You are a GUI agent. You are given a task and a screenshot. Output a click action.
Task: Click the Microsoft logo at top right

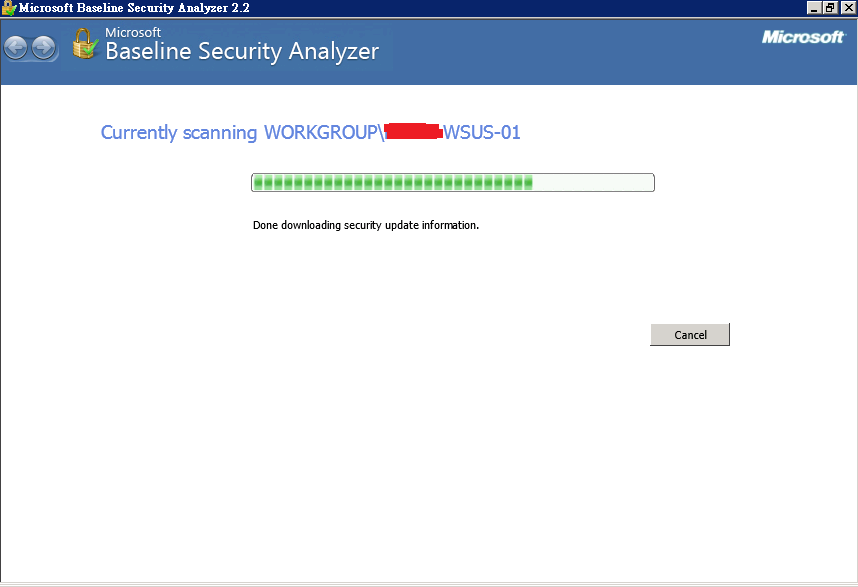click(x=806, y=35)
